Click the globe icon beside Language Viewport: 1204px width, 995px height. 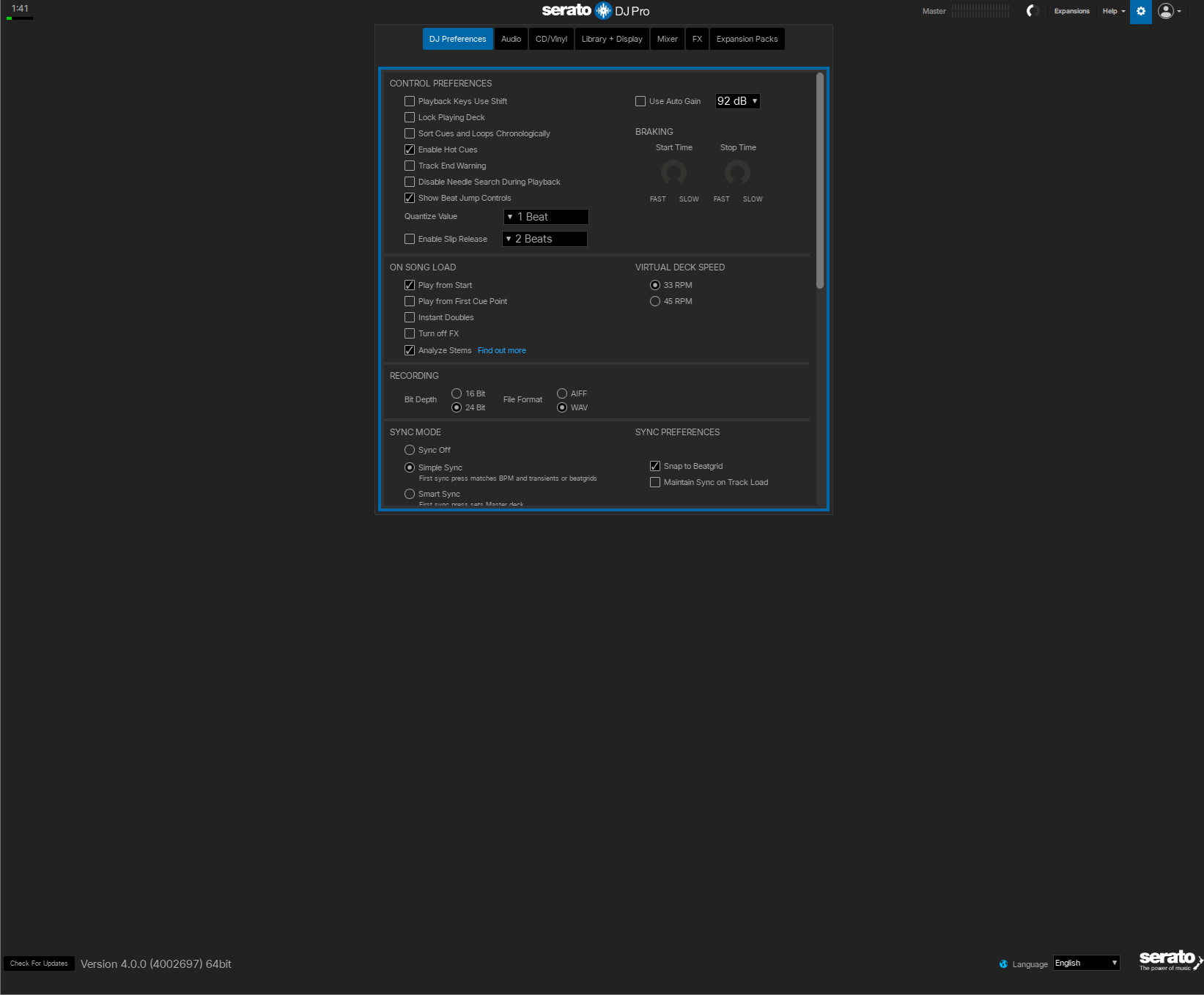1003,963
